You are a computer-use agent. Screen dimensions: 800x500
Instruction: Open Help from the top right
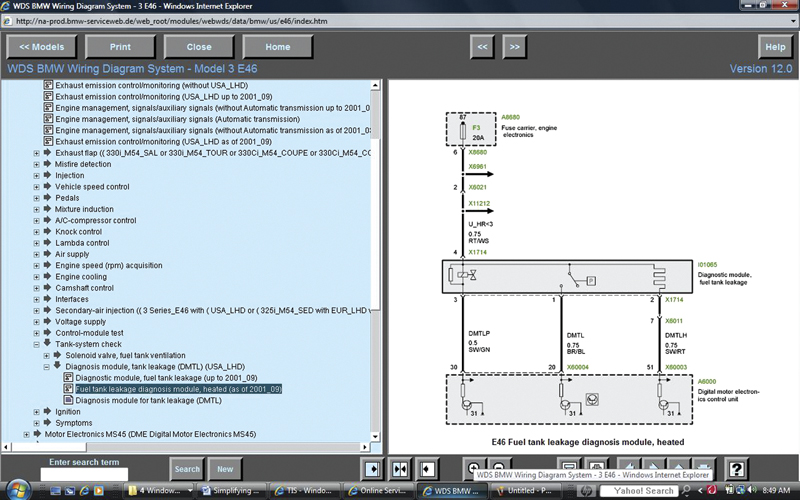(x=776, y=46)
